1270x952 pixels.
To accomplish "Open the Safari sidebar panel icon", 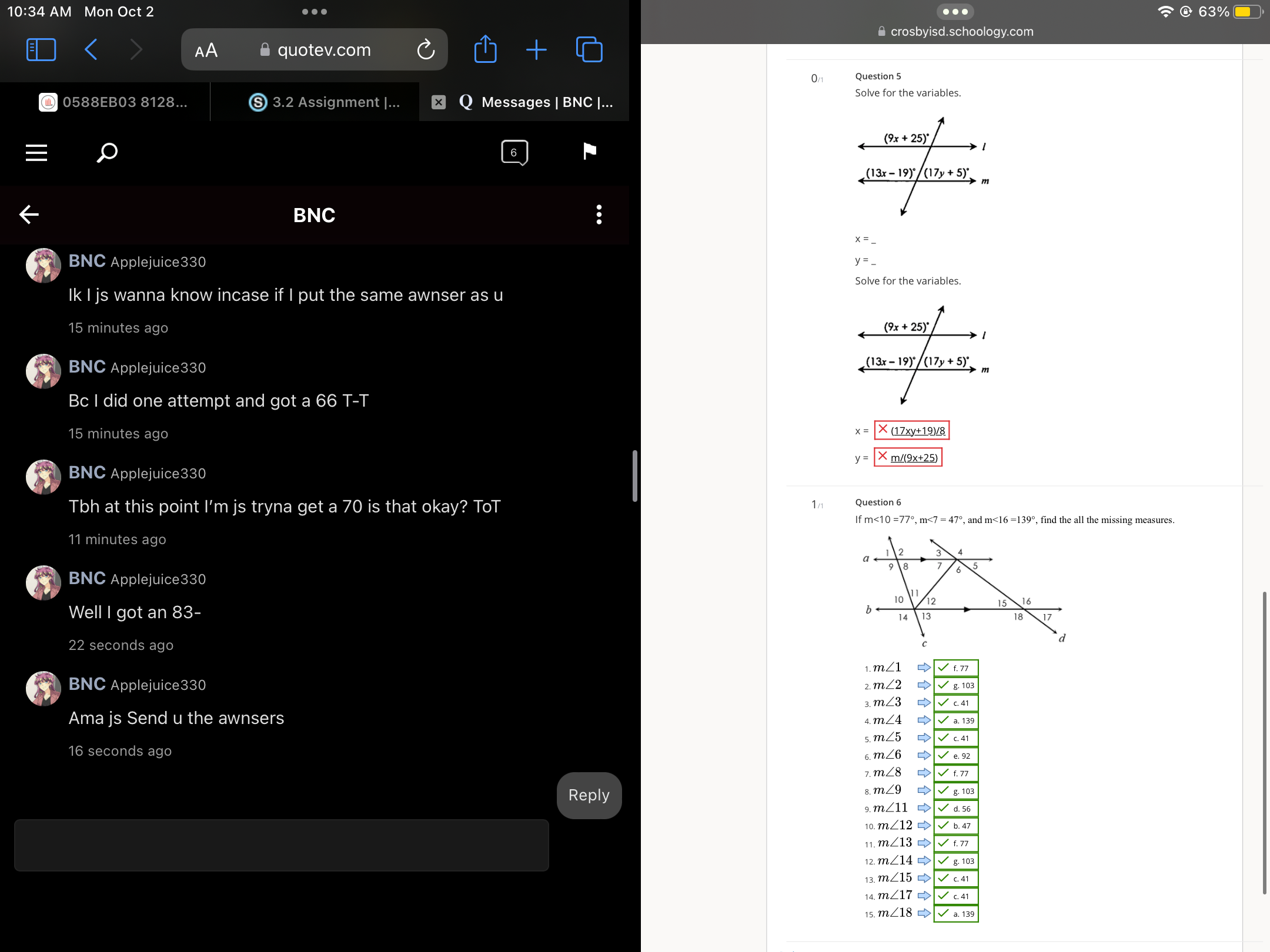I will point(41,50).
